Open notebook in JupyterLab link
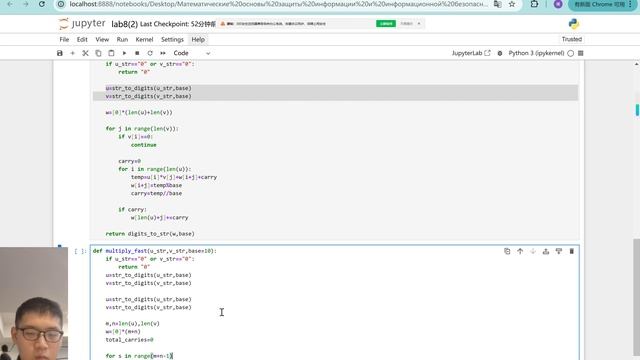640x360 pixels. pyautogui.click(x=471, y=53)
